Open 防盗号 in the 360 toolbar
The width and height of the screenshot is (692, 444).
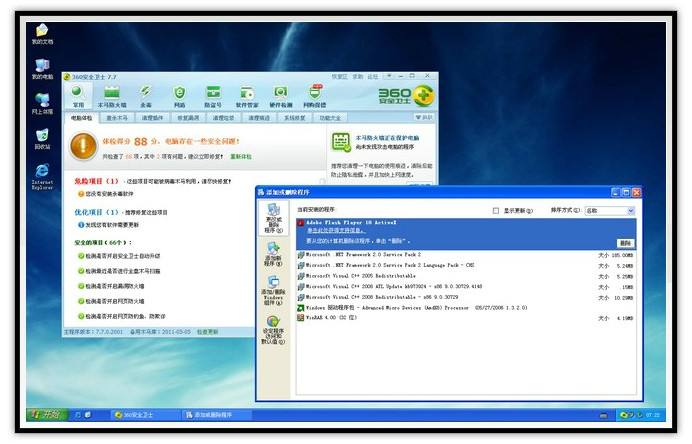tap(213, 96)
